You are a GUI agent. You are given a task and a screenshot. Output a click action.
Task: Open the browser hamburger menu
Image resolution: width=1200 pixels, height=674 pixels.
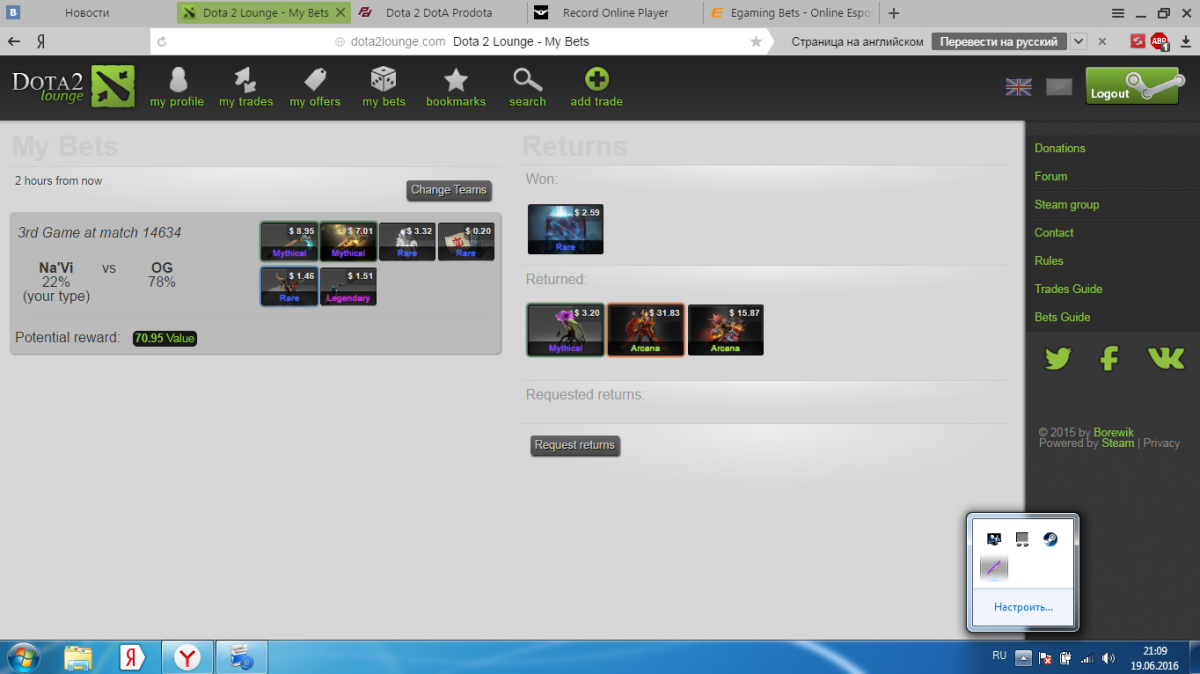click(1117, 13)
